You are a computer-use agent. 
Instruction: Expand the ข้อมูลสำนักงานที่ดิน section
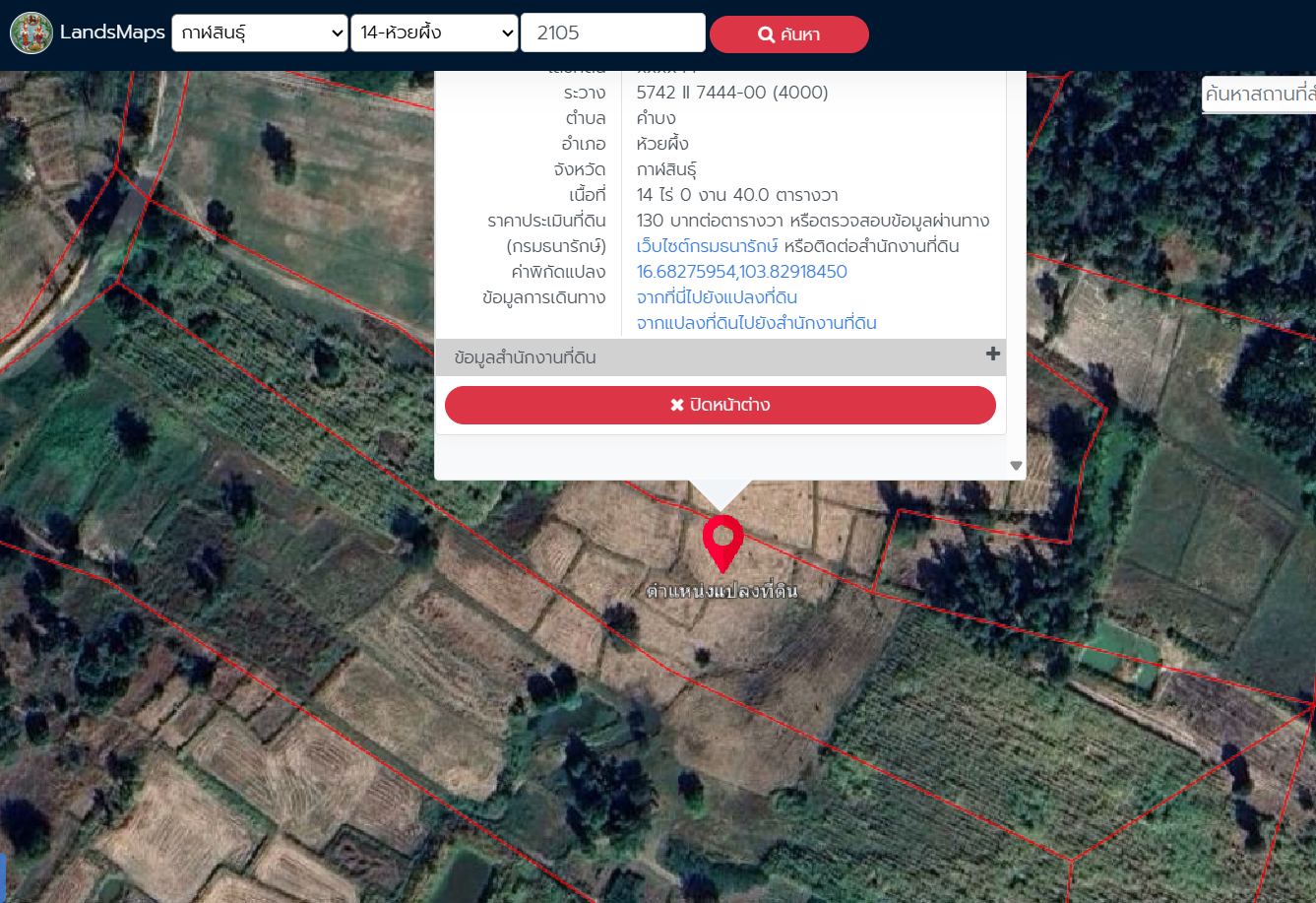pyautogui.click(x=721, y=357)
